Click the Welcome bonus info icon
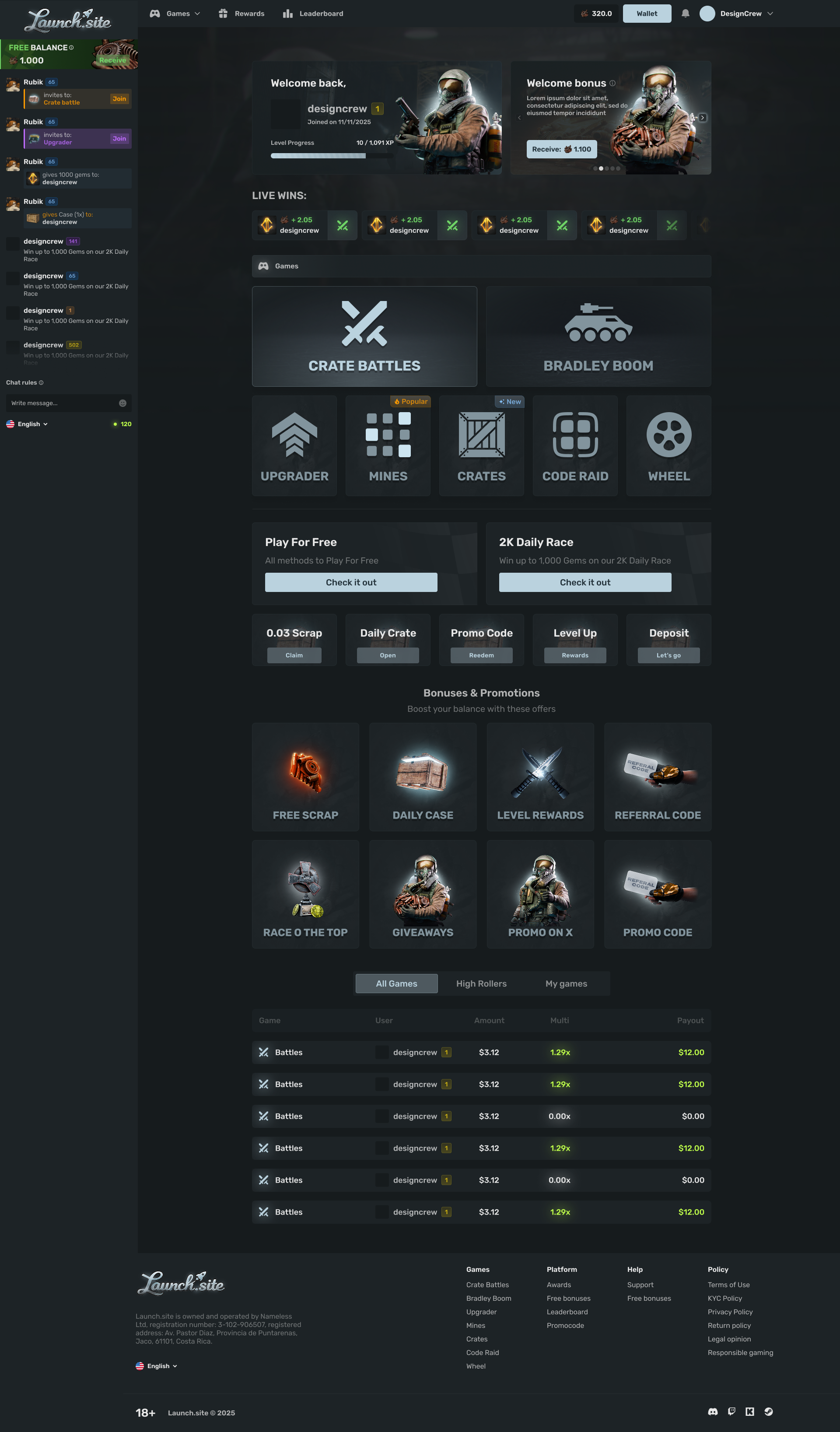Image resolution: width=840 pixels, height=1432 pixels. coord(612,83)
